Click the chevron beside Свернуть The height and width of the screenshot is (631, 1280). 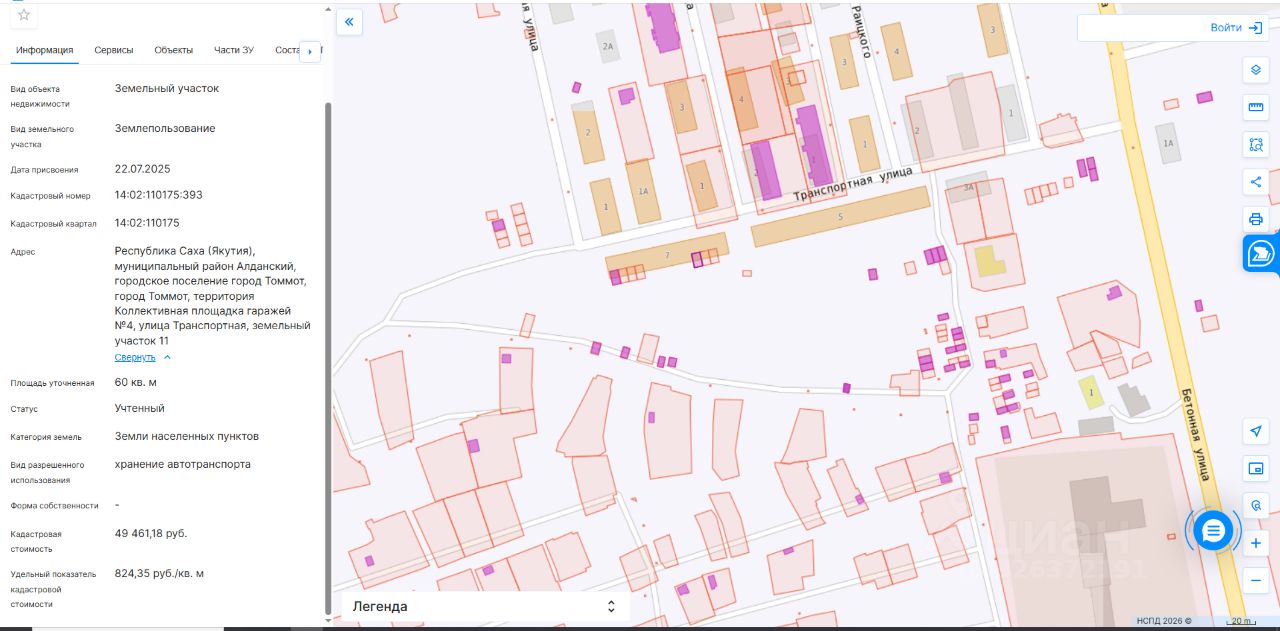click(167, 357)
